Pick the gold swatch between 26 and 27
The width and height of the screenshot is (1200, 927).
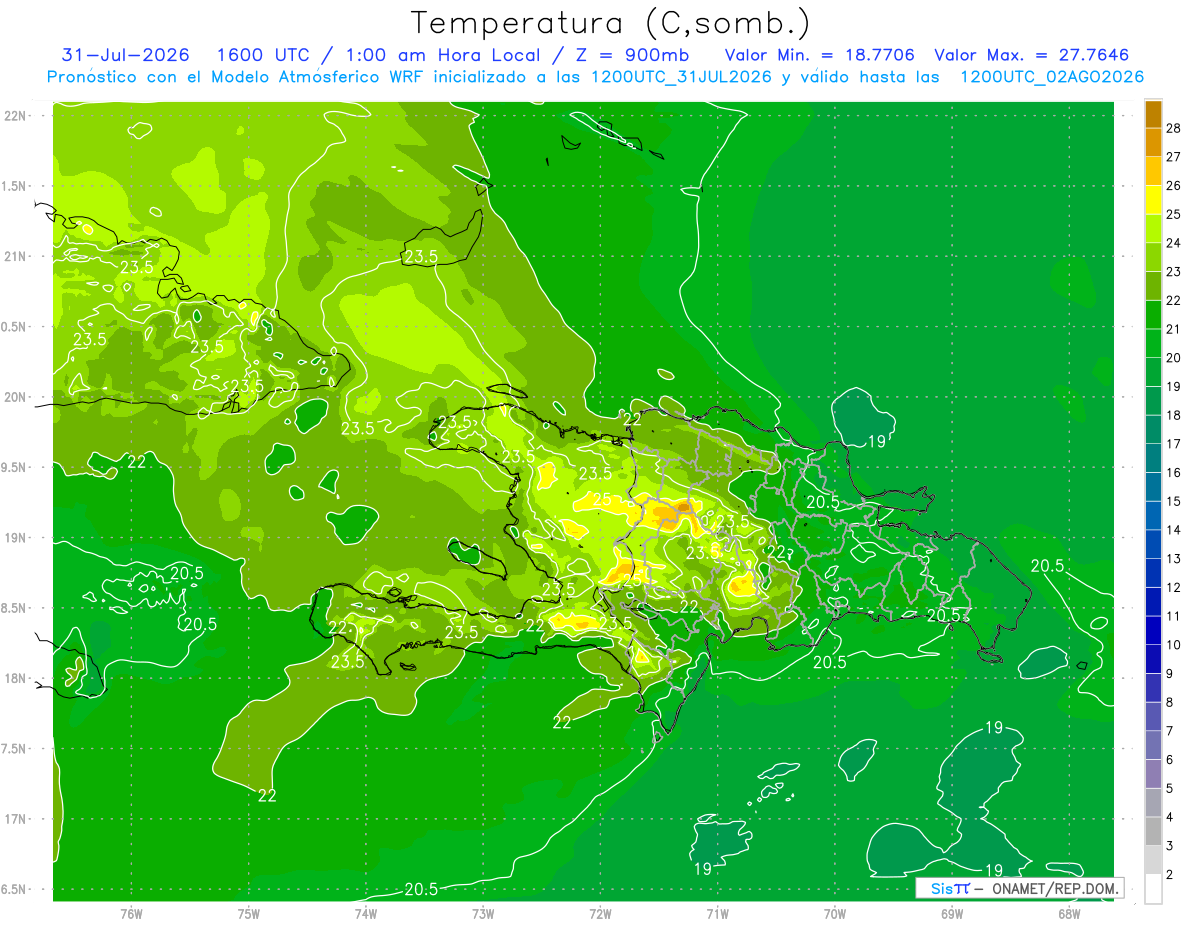click(1153, 172)
